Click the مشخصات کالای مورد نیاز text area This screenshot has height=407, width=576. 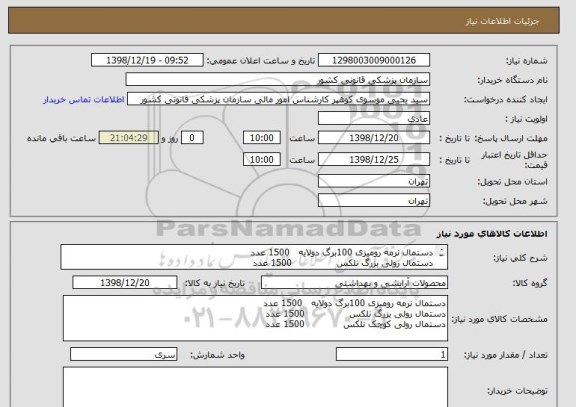click(x=255, y=318)
